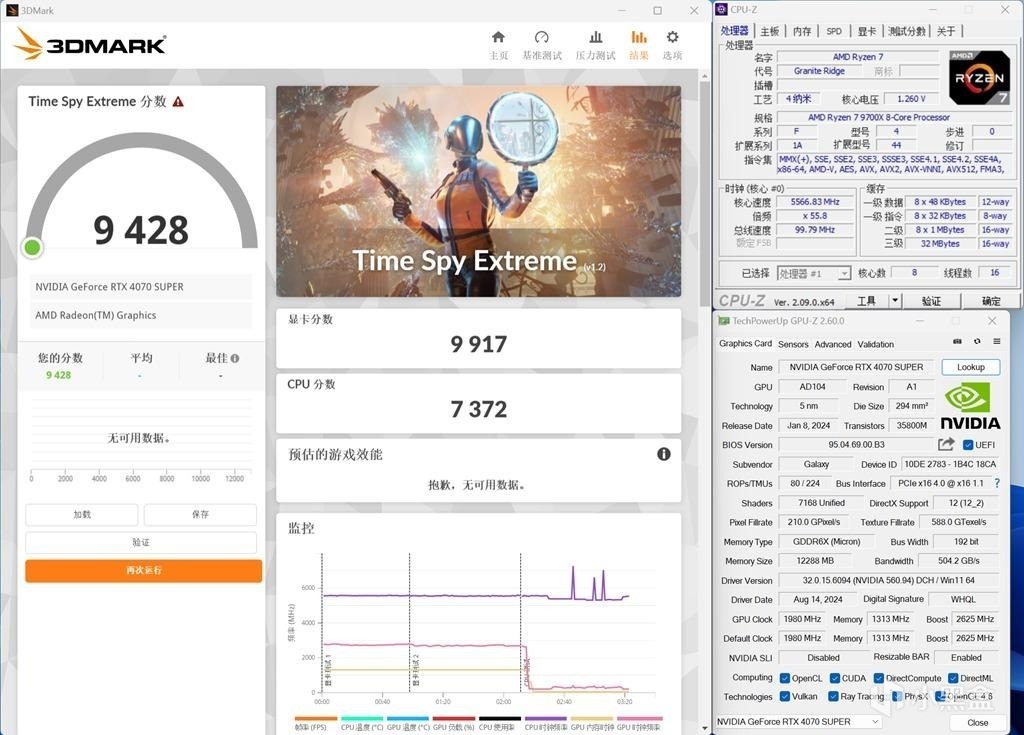Switch to the Advanced tab in GPU-Z
The height and width of the screenshot is (735, 1024).
coord(833,344)
